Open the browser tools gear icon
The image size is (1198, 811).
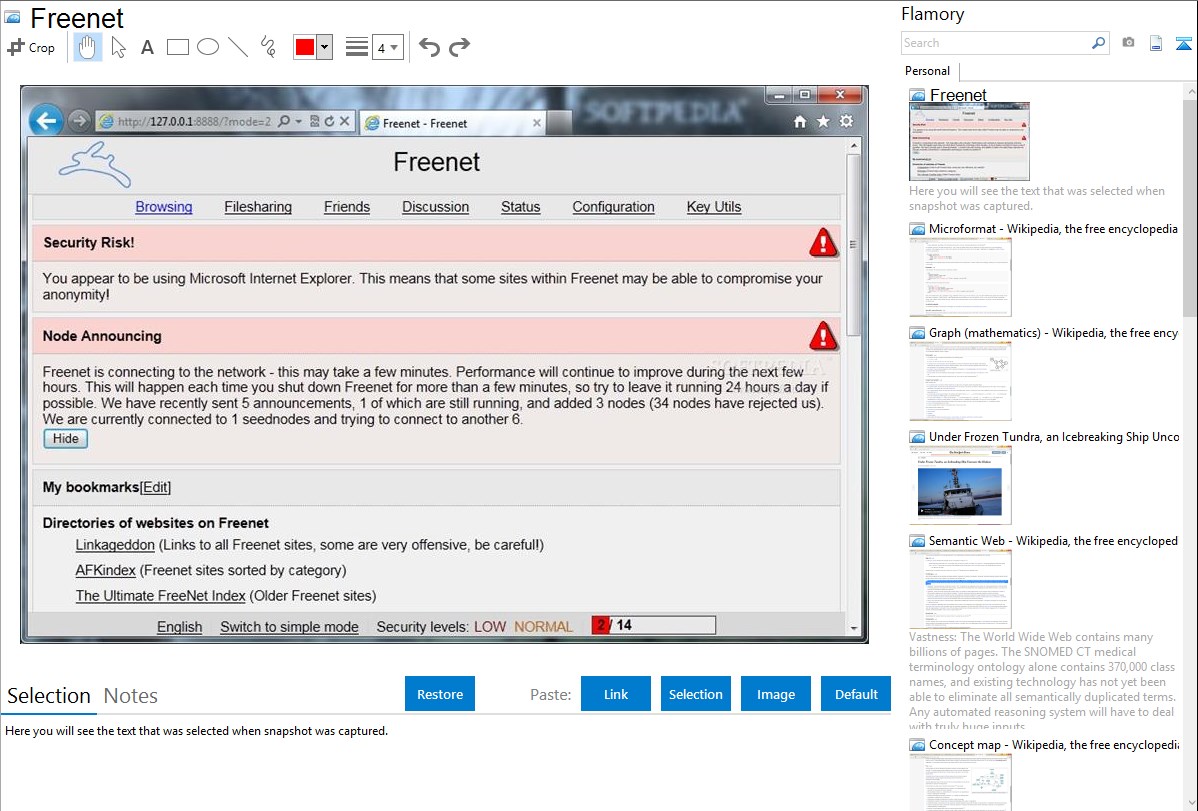(847, 122)
